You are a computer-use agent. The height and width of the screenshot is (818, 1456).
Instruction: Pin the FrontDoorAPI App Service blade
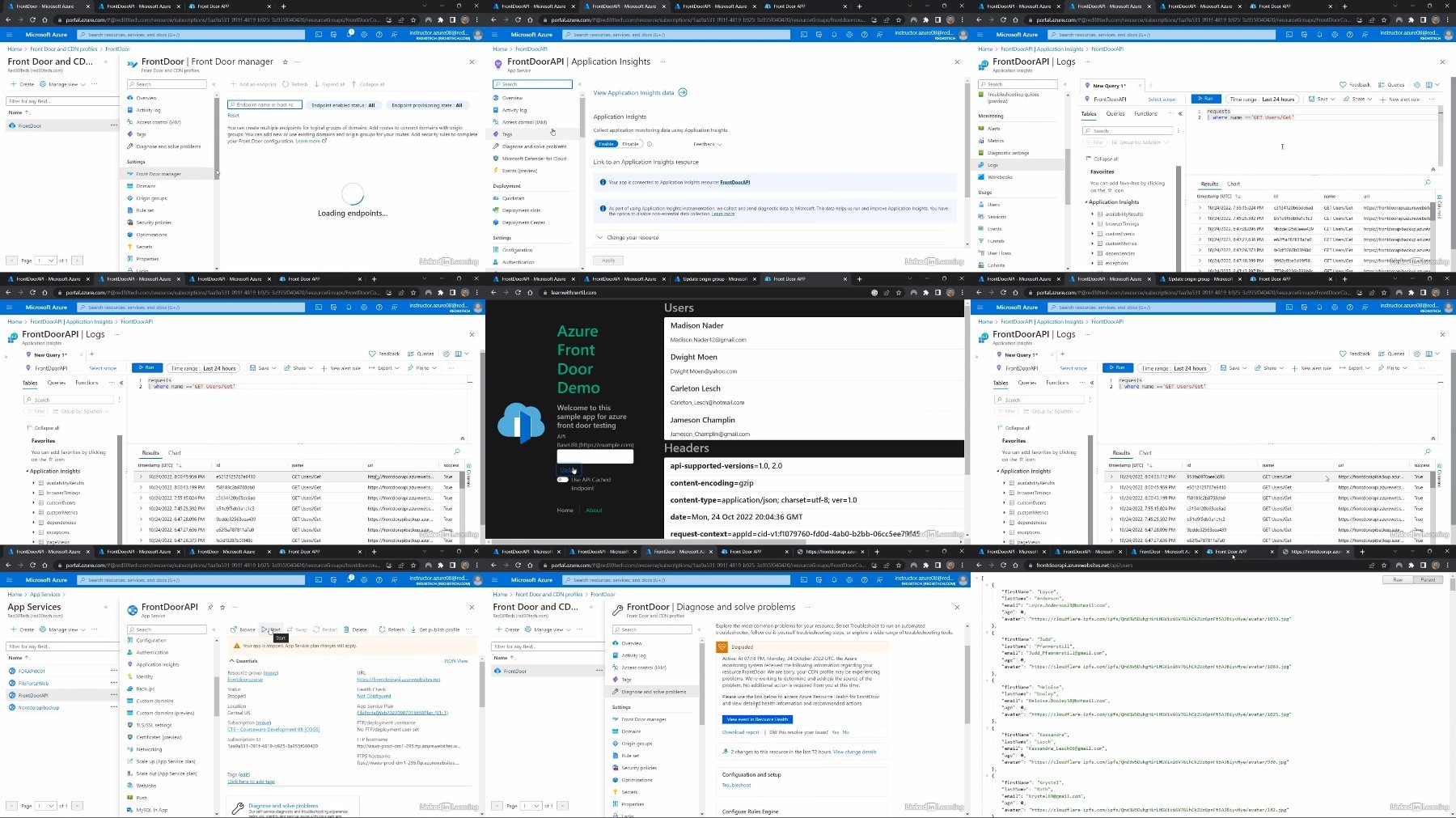coord(210,607)
